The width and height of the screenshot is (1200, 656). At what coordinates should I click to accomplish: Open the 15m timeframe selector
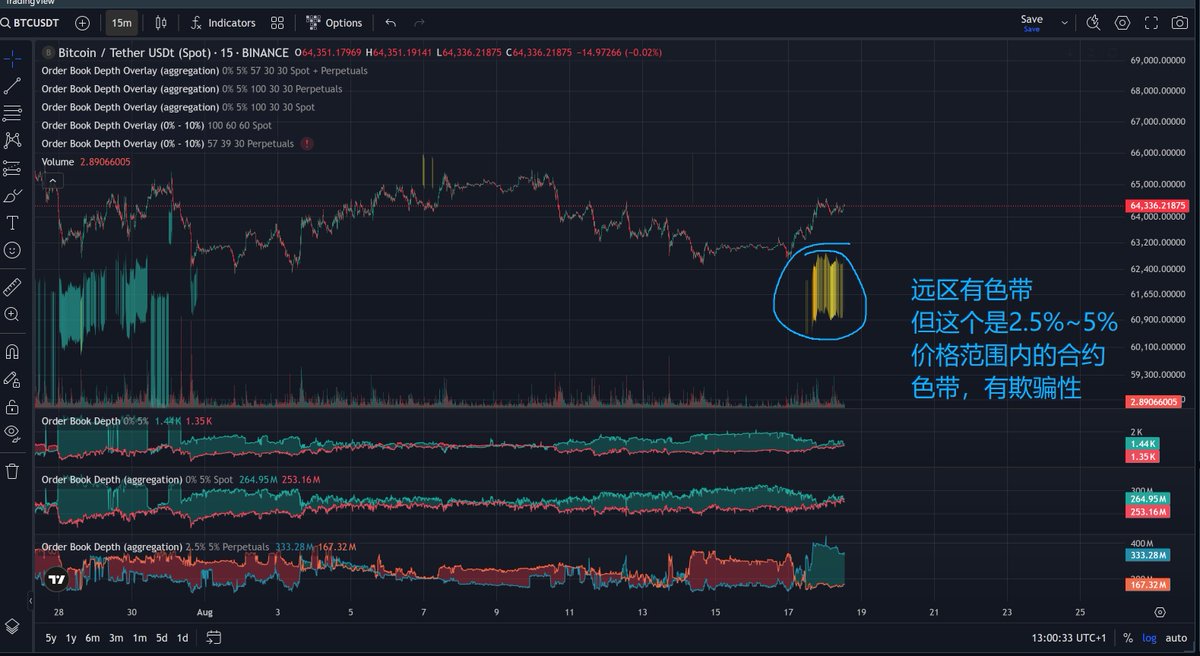pyautogui.click(x=122, y=22)
